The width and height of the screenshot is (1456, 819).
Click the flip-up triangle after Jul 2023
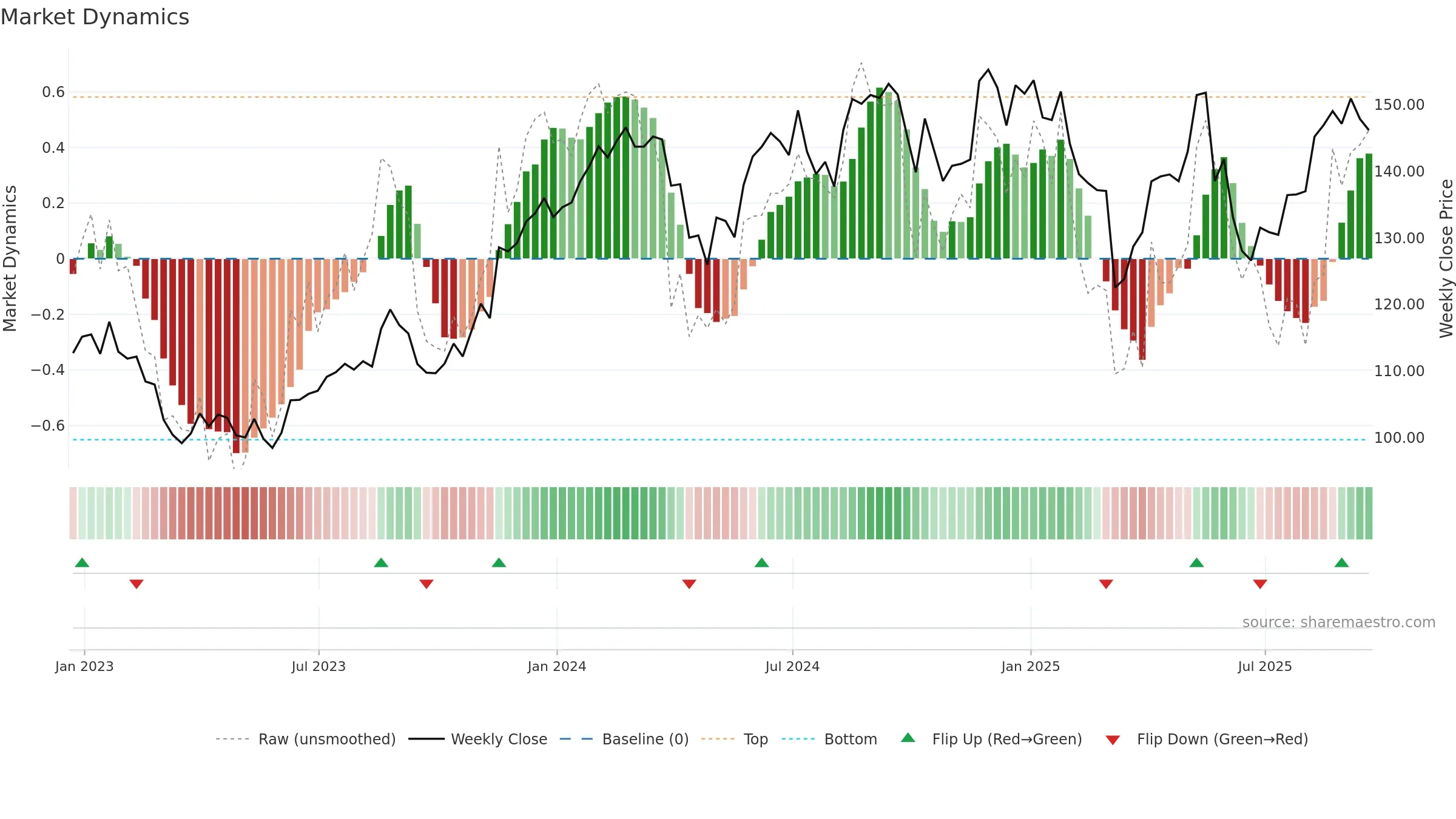pos(381,562)
